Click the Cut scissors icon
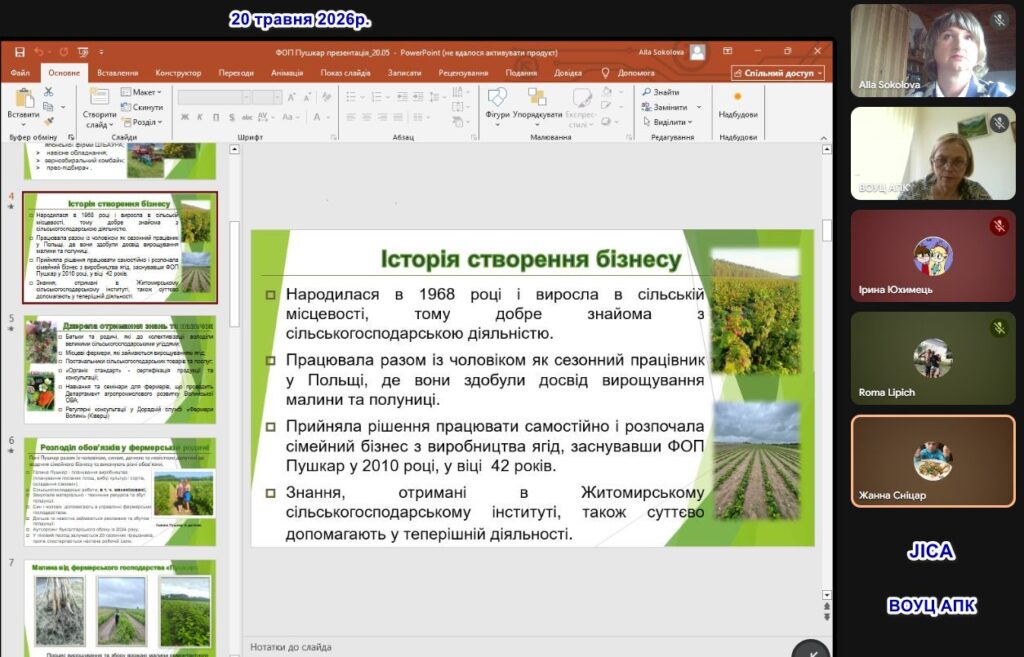The image size is (1024, 657). (48, 91)
